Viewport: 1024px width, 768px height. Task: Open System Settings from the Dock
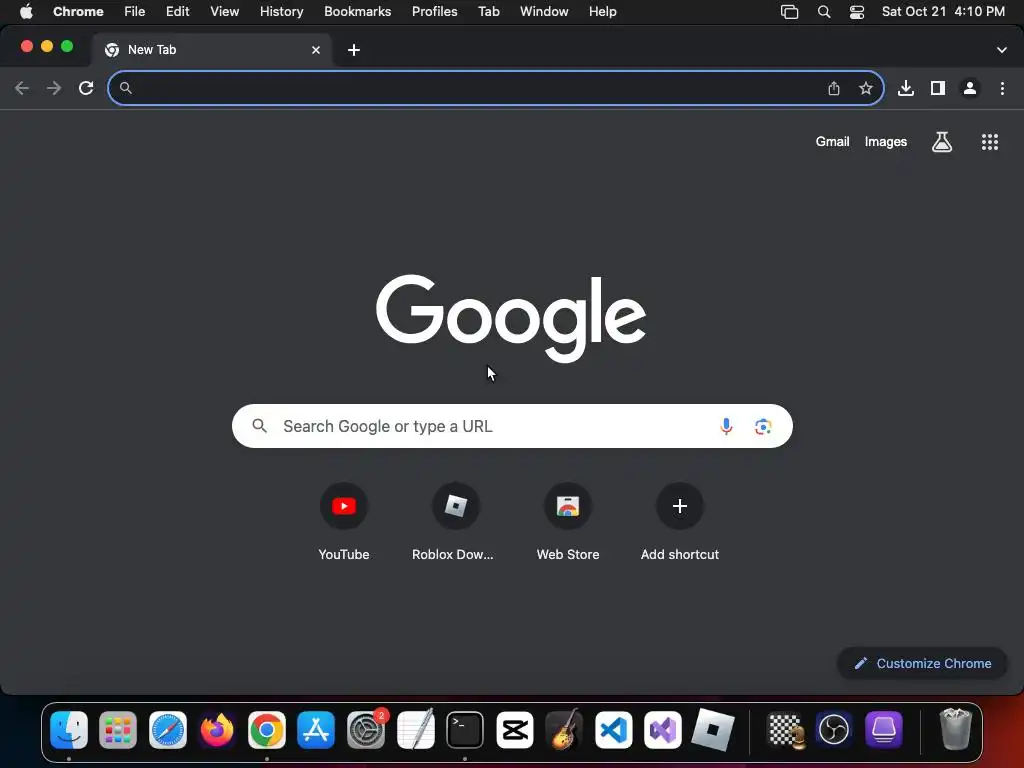(x=366, y=729)
